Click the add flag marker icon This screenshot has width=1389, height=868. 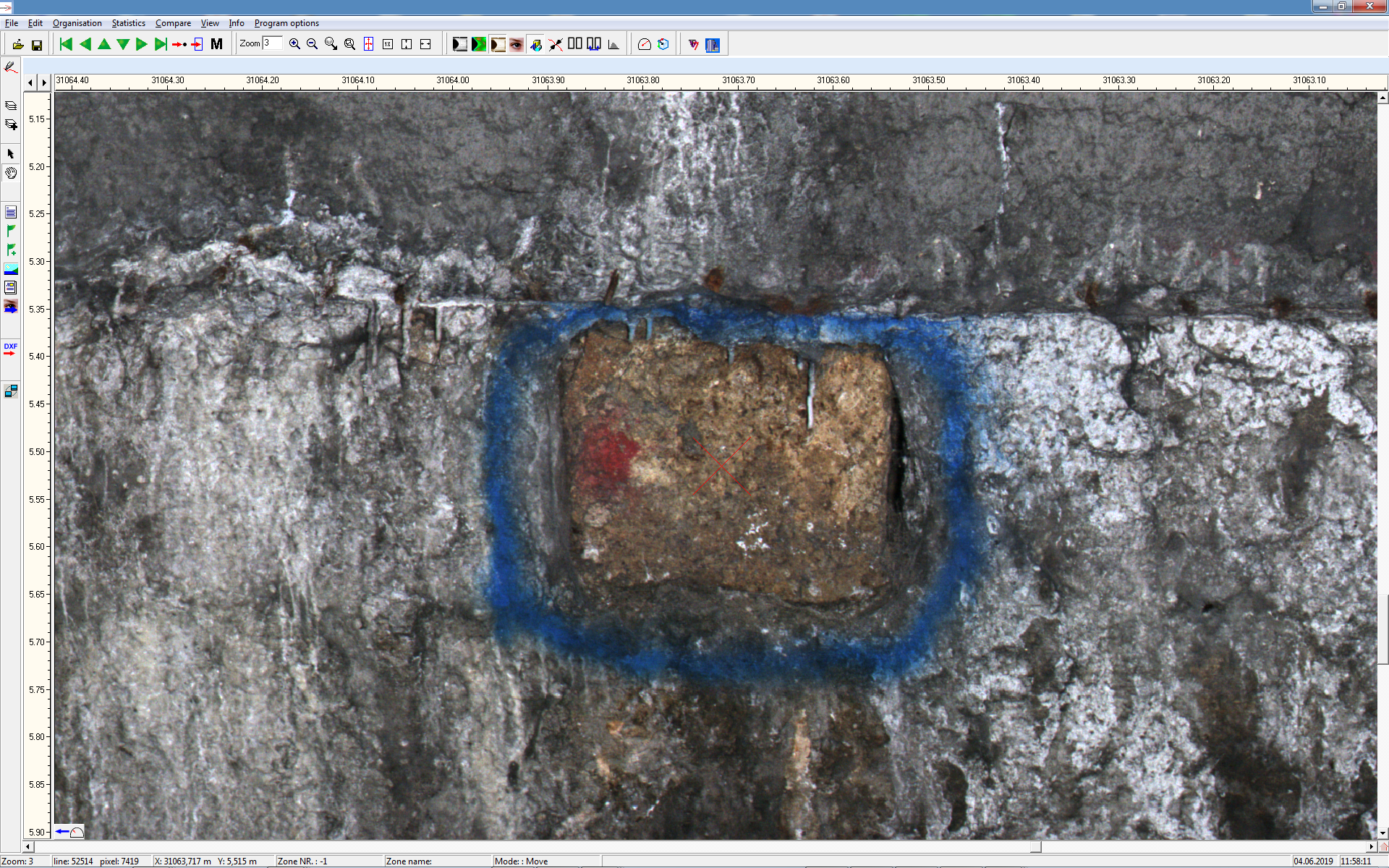11,250
